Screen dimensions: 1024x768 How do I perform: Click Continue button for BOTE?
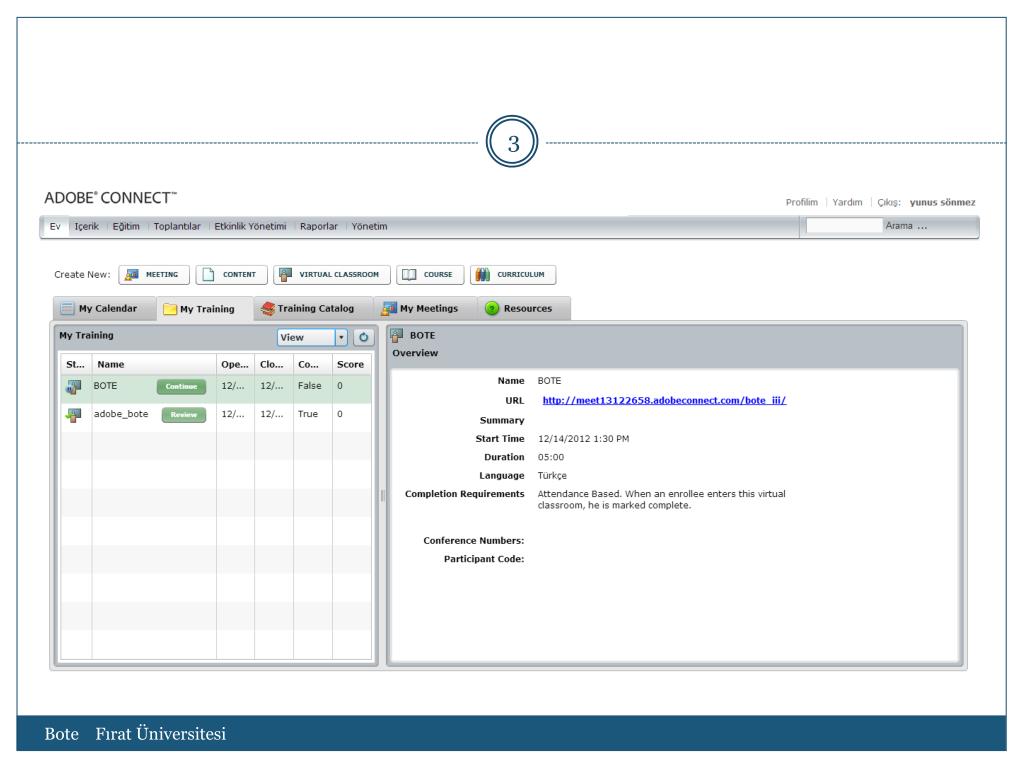click(x=181, y=387)
